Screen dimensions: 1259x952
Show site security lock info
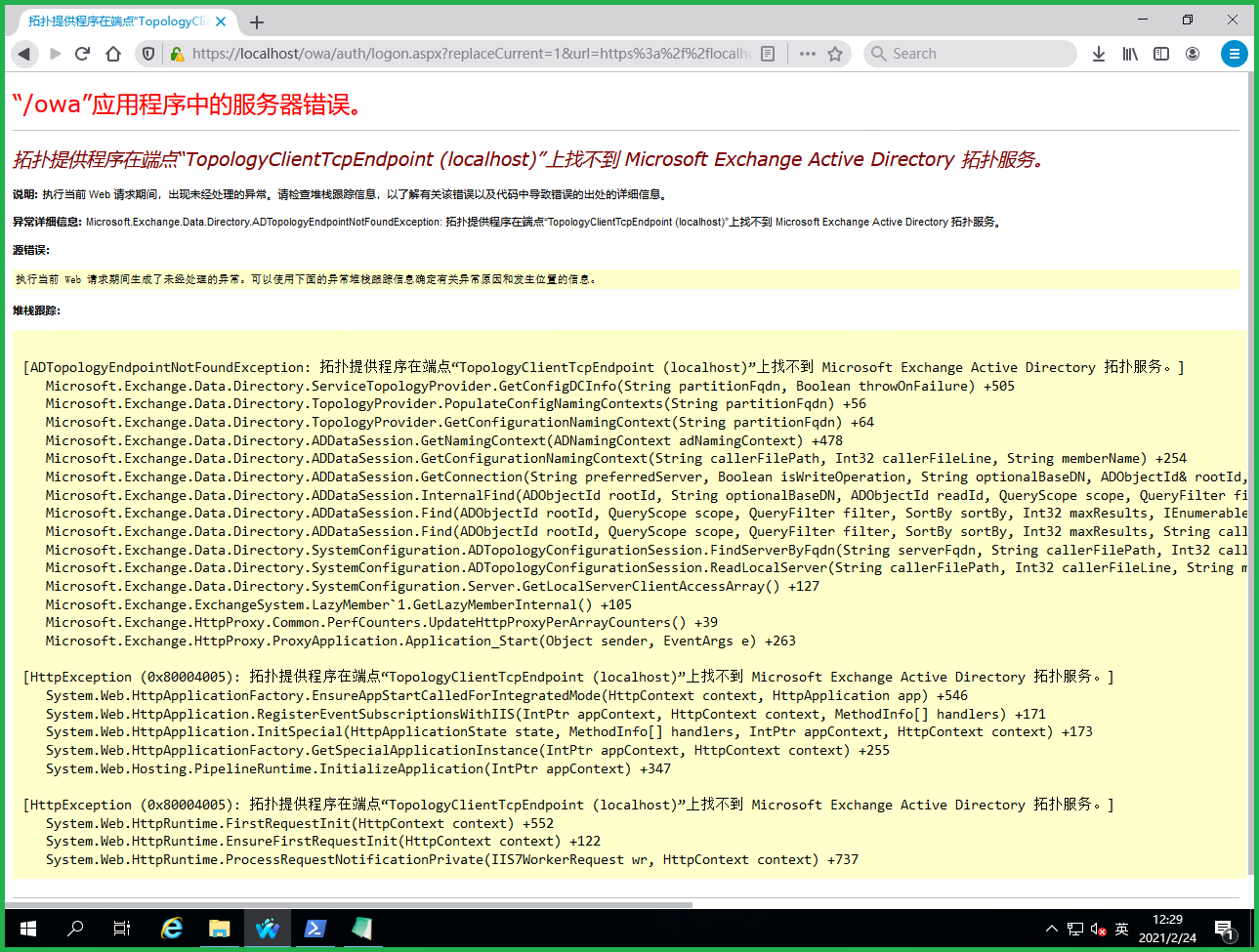coord(177,54)
